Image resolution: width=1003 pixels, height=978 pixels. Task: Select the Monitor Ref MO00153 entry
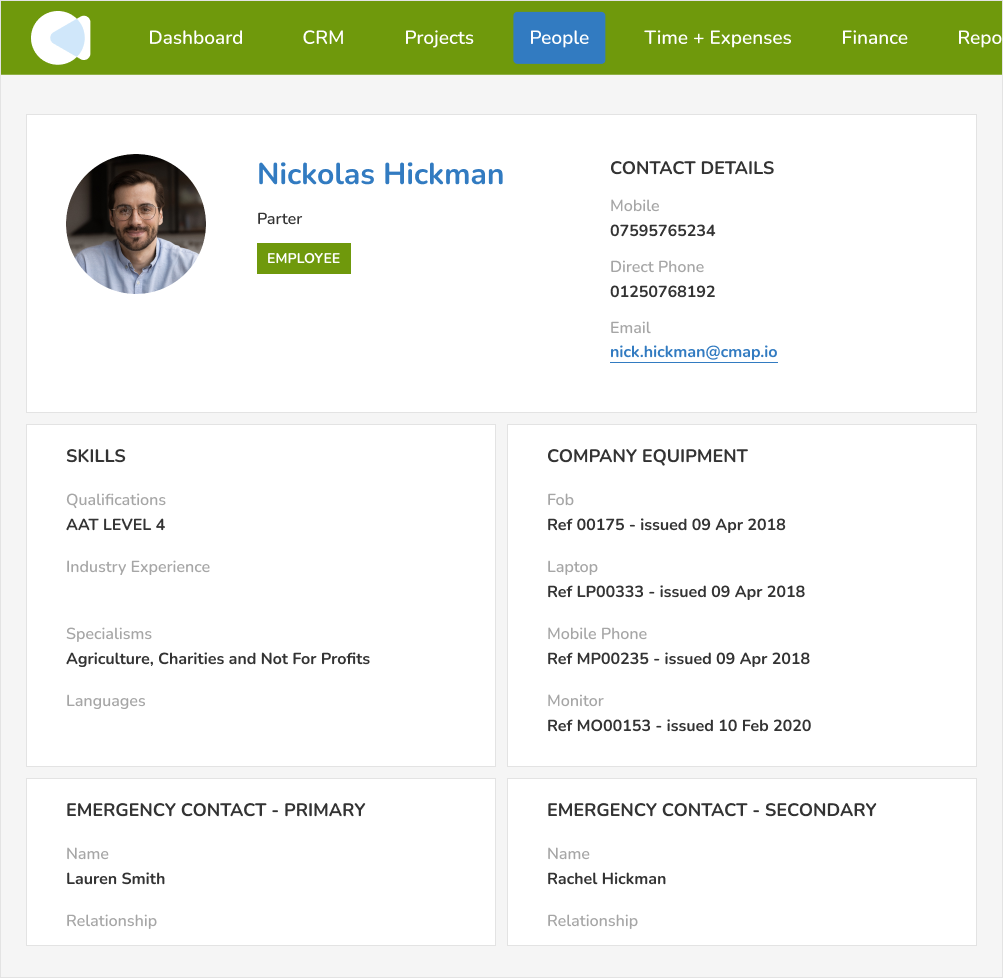679,726
